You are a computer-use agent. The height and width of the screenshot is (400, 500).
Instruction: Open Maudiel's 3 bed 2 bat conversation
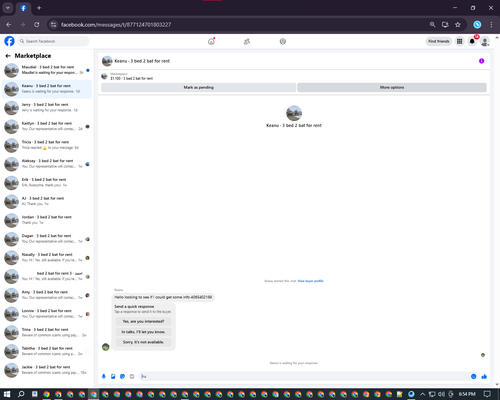coord(47,70)
